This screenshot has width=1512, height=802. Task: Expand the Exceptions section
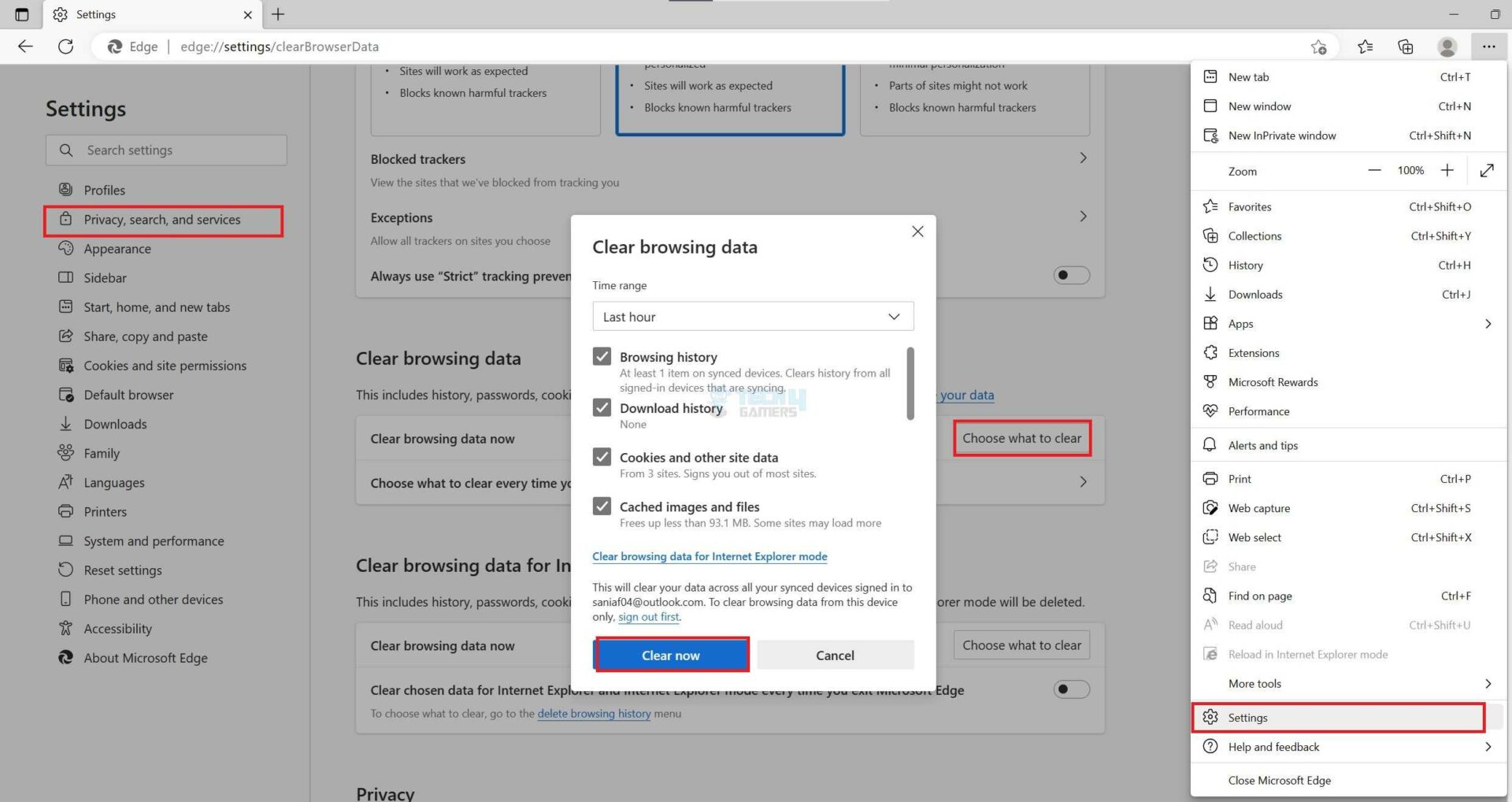click(x=1084, y=216)
